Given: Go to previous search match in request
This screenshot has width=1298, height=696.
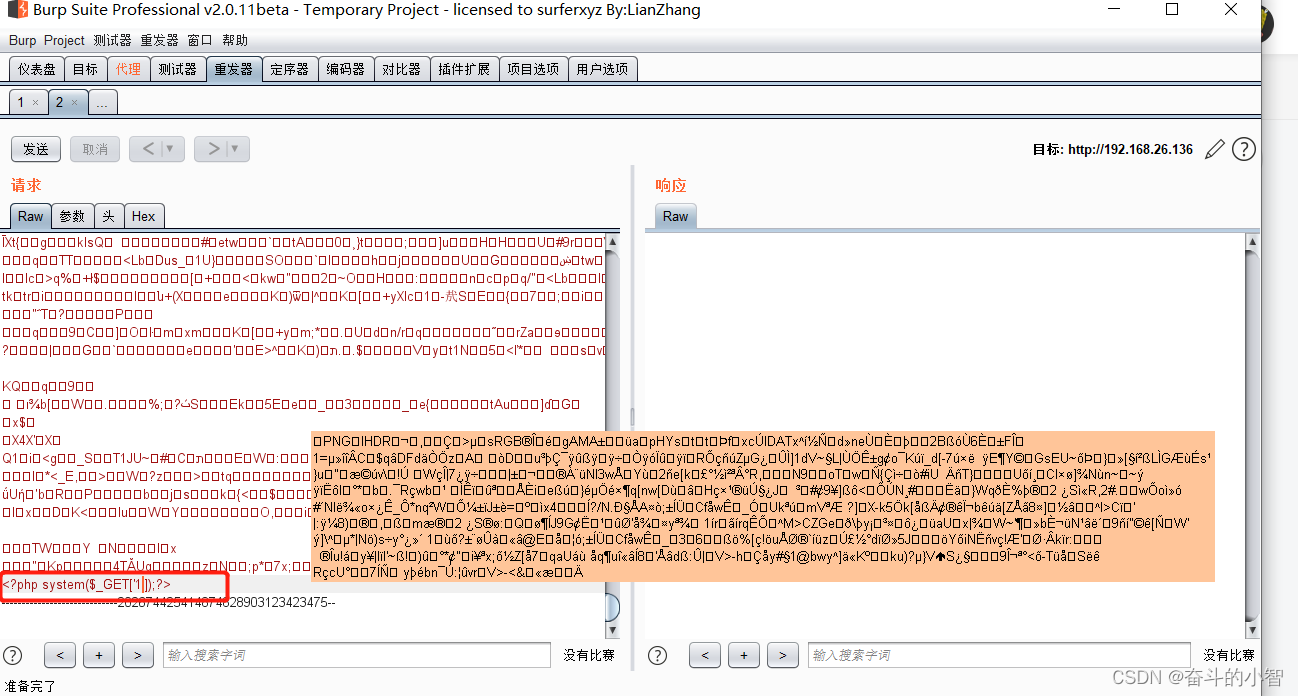Looking at the screenshot, I should [x=60, y=655].
